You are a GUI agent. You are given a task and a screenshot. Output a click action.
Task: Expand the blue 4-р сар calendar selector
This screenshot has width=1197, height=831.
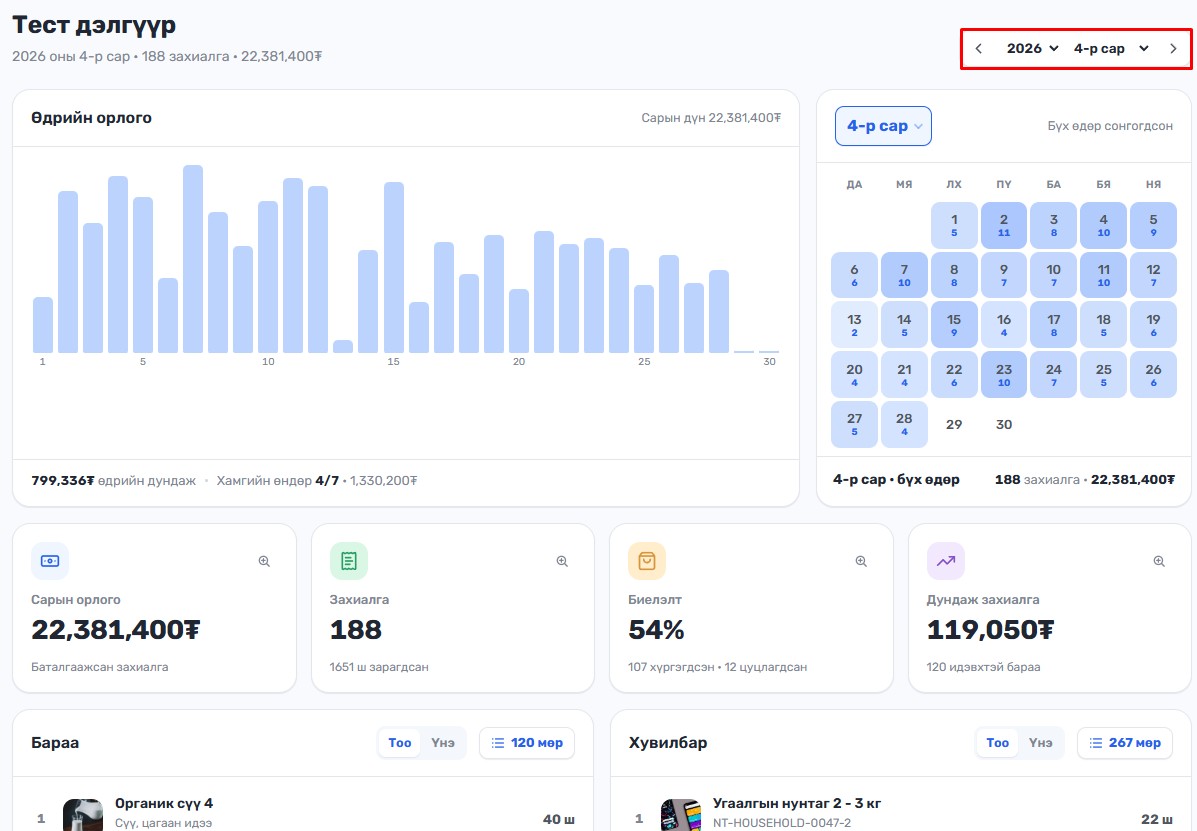(x=883, y=126)
